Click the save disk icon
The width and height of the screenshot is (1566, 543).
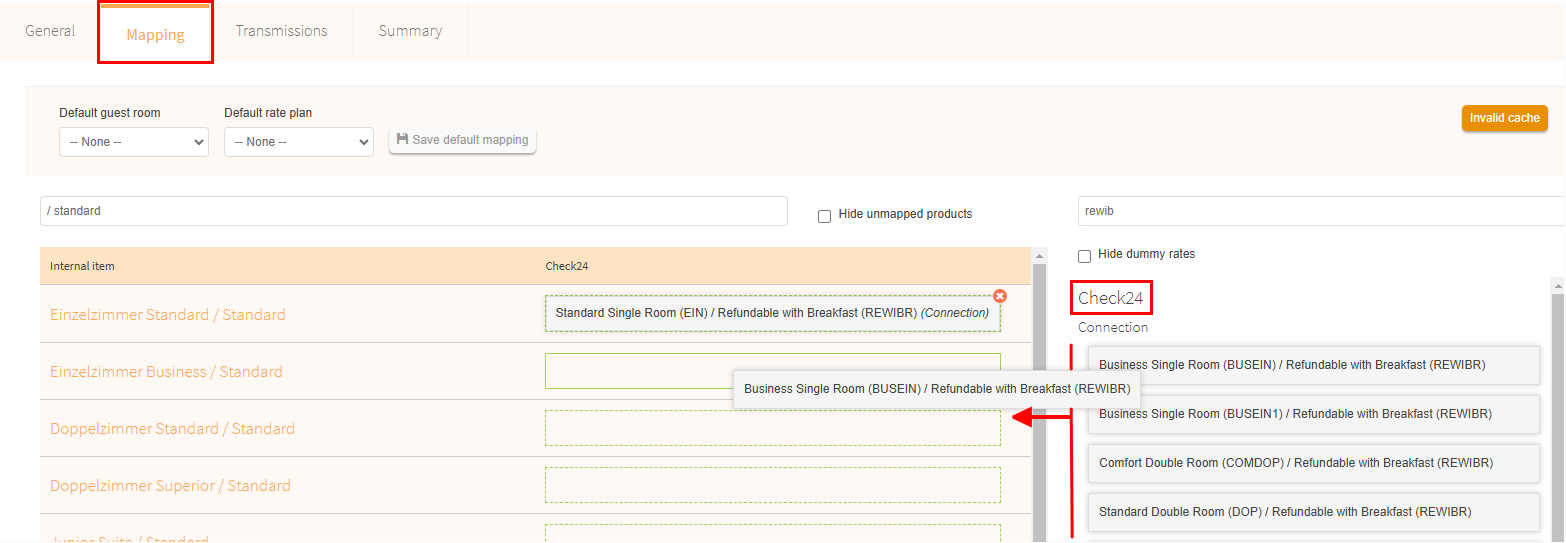(x=402, y=140)
